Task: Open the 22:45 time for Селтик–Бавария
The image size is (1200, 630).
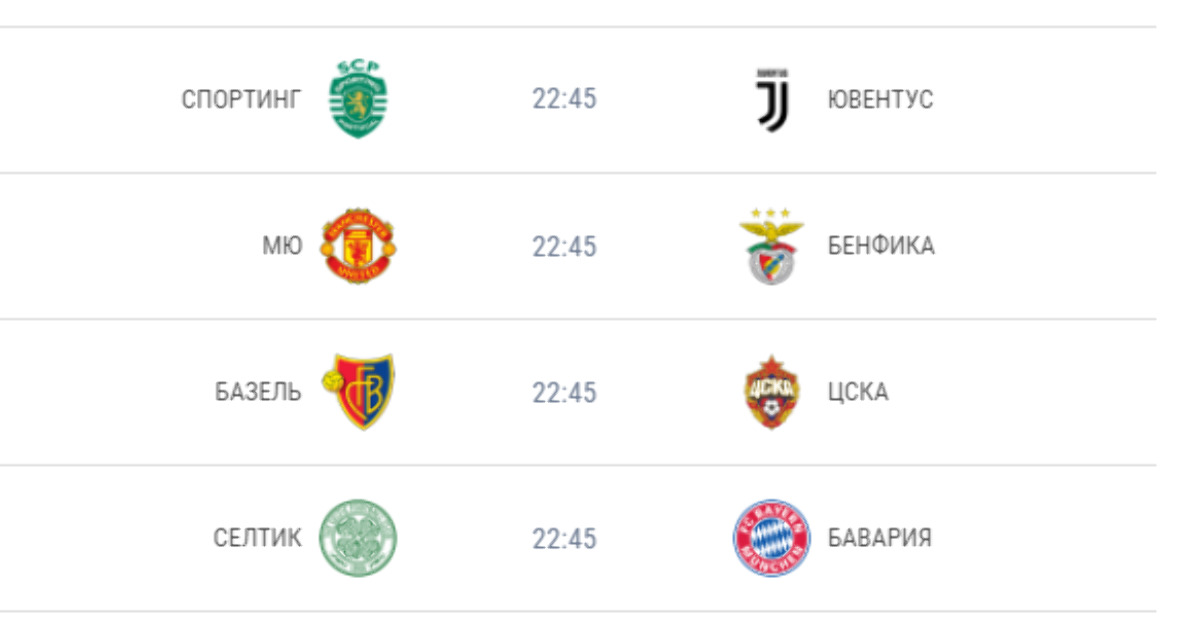Action: (x=564, y=538)
